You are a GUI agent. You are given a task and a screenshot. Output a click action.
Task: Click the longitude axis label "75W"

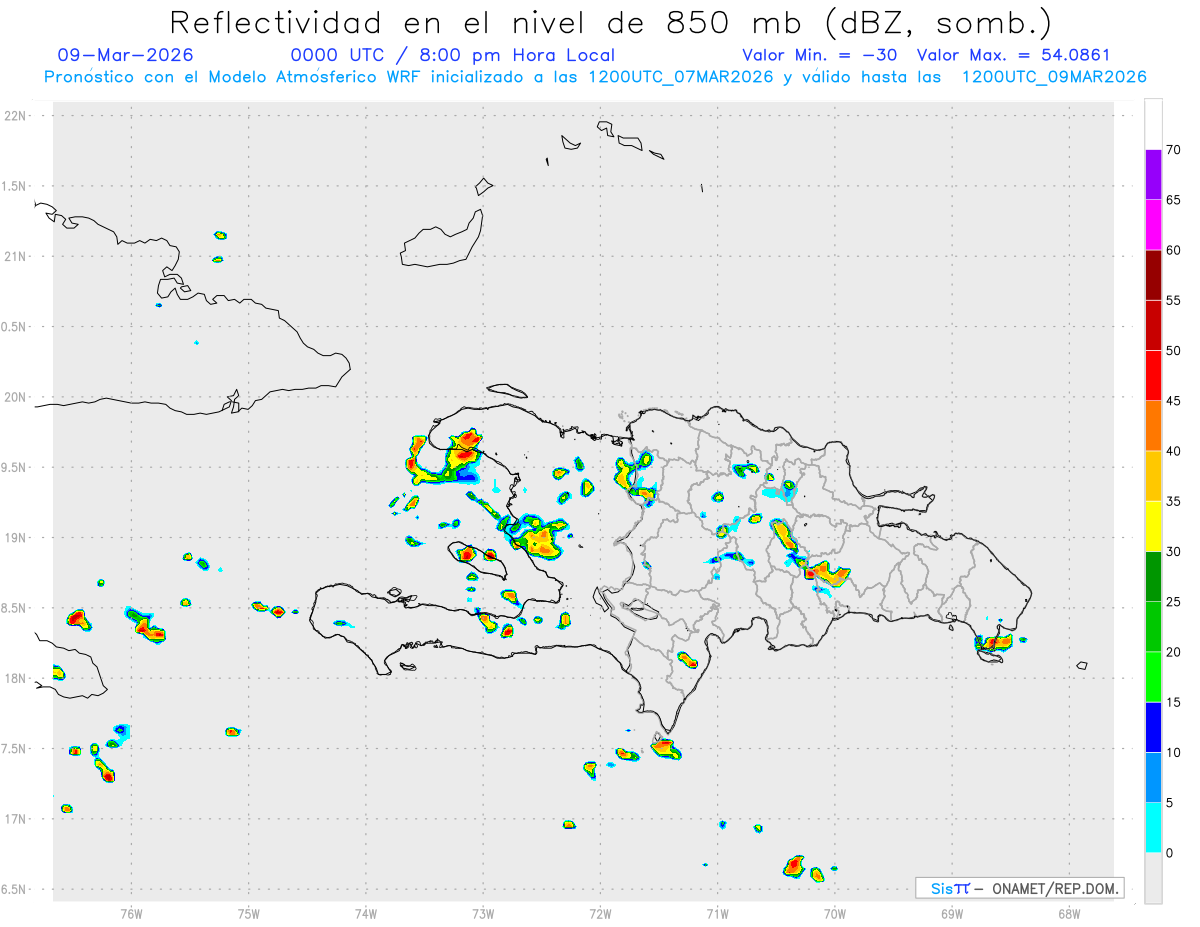pos(249,913)
